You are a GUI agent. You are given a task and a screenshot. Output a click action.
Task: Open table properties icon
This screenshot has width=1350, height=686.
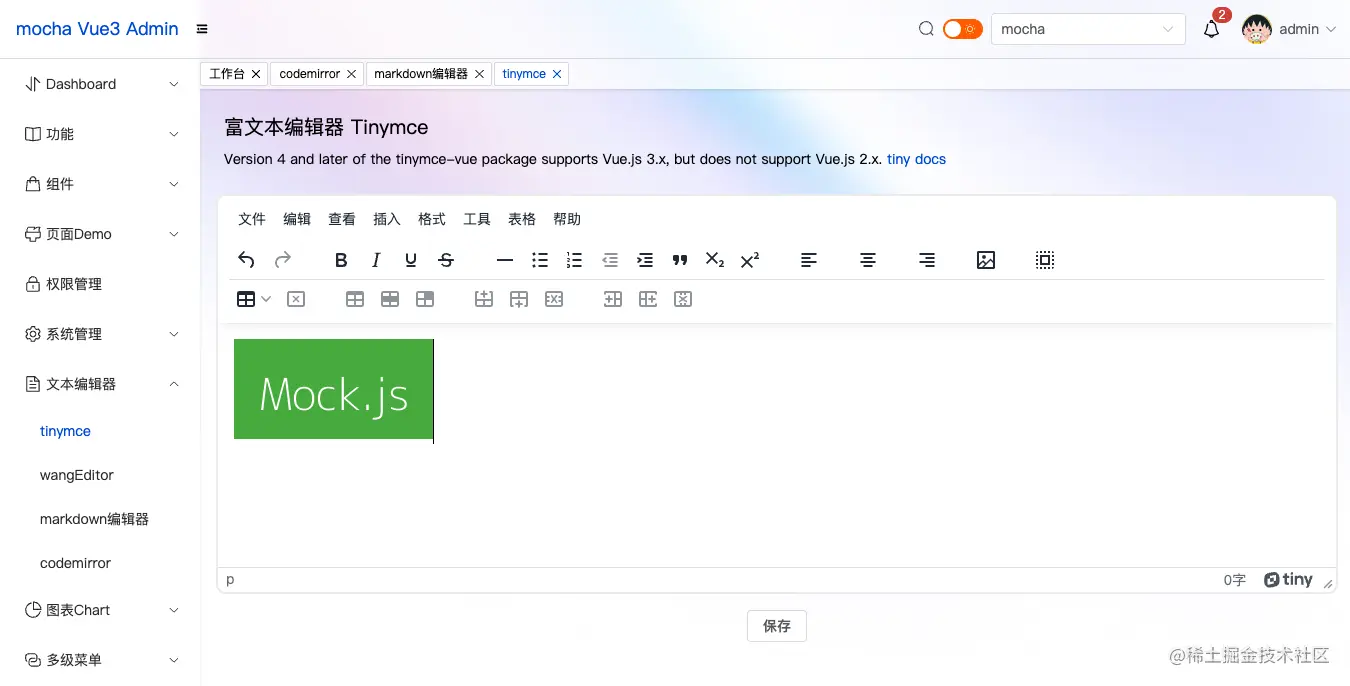(x=355, y=299)
